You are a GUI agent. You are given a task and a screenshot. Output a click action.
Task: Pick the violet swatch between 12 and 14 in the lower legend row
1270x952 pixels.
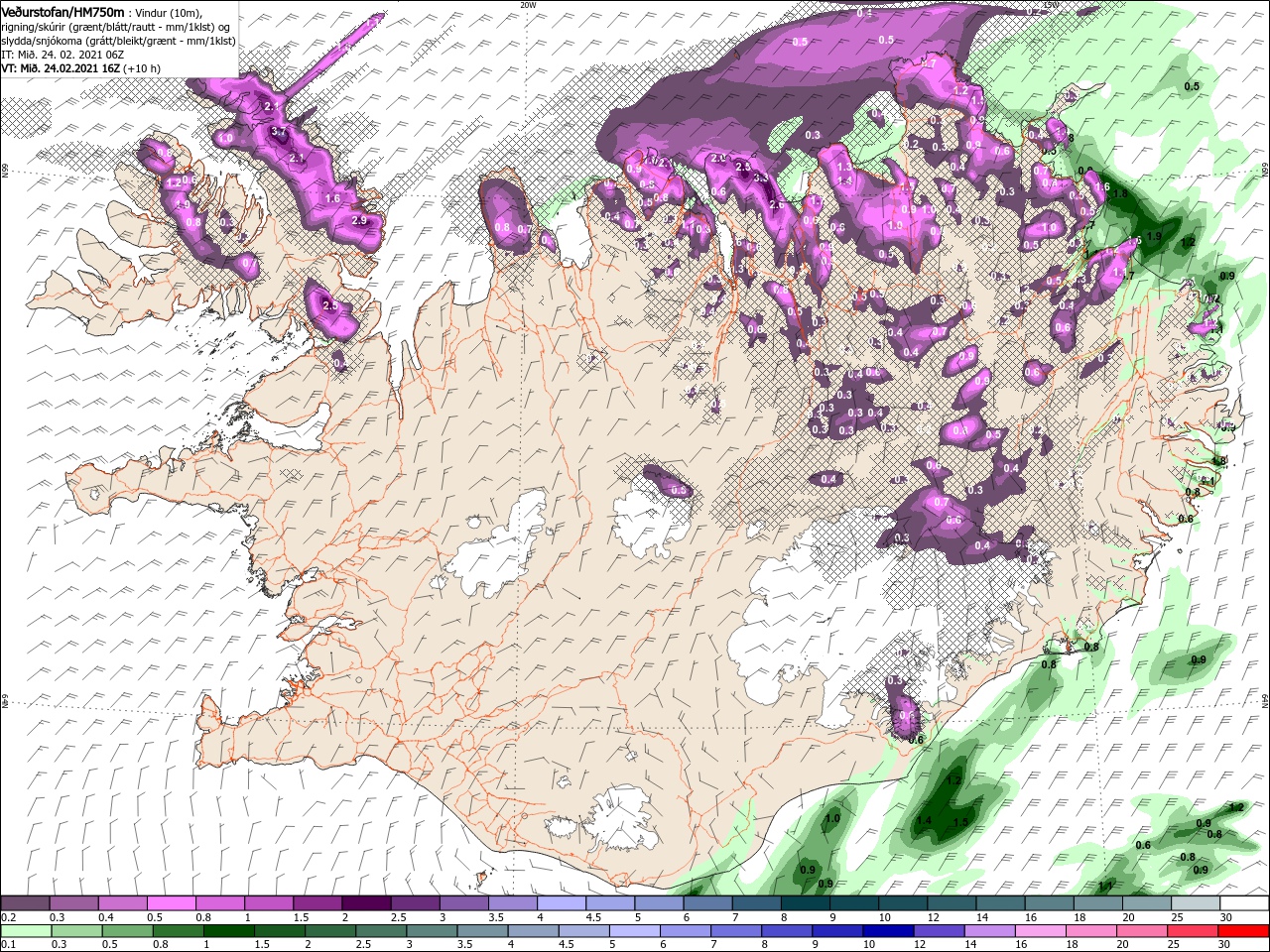coord(938,931)
